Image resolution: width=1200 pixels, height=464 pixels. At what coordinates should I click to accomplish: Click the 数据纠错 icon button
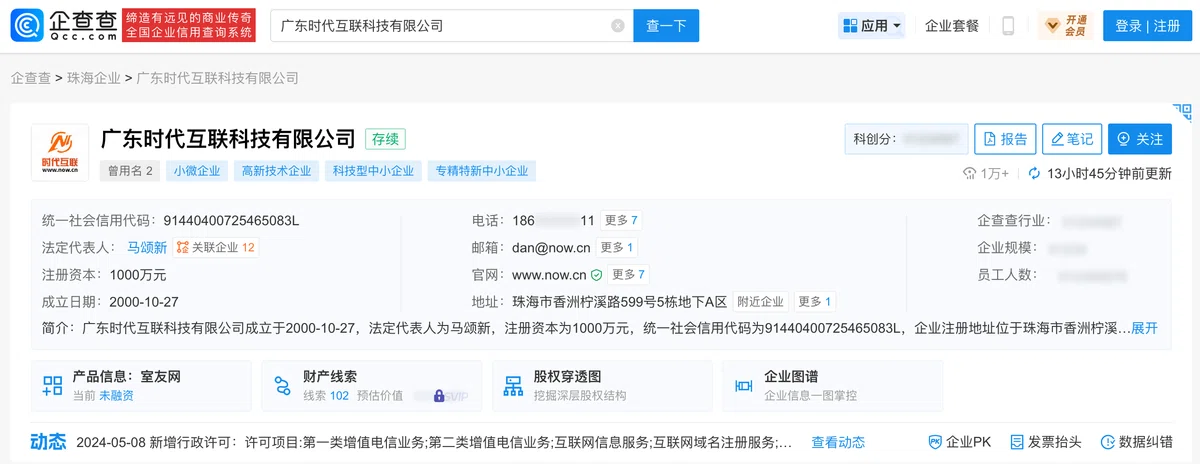pyautogui.click(x=1136, y=442)
